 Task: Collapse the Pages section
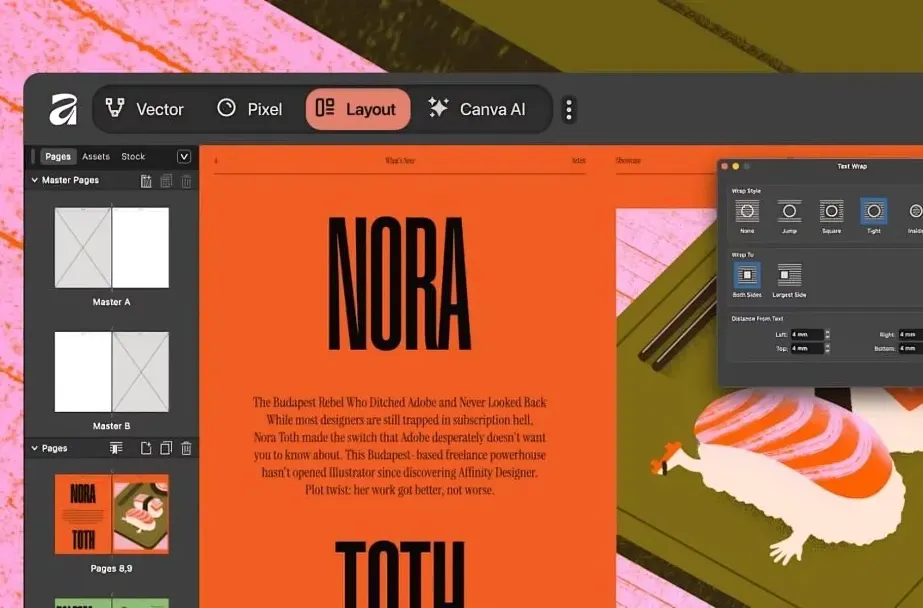[35, 449]
